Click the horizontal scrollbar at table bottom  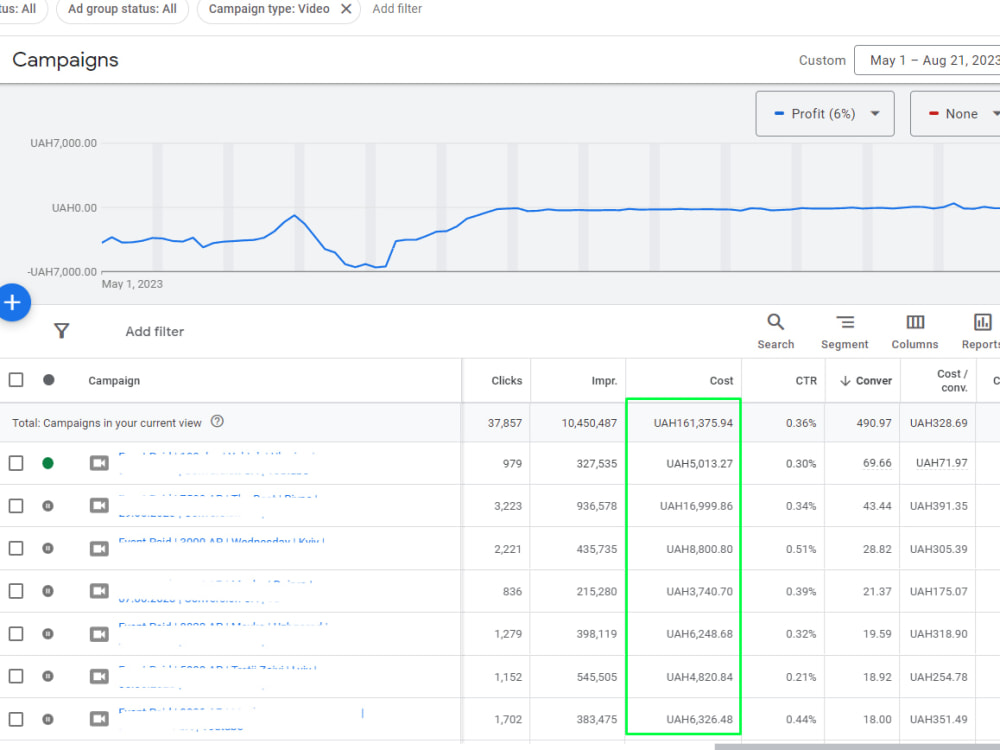tap(857, 747)
